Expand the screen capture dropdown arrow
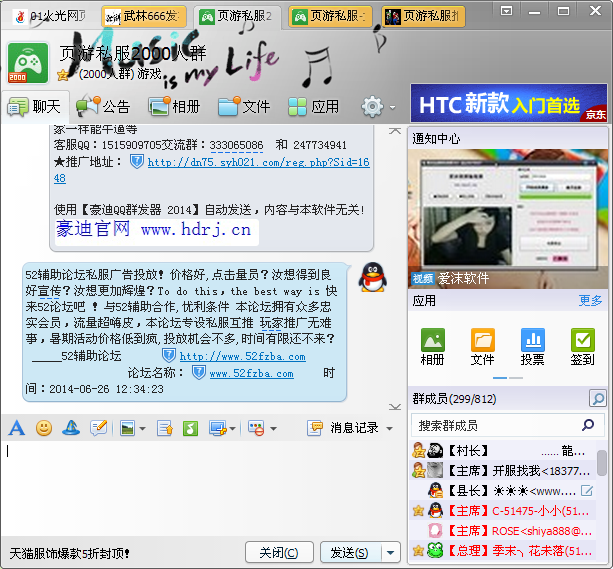Image resolution: width=613 pixels, height=569 pixels. click(x=232, y=429)
